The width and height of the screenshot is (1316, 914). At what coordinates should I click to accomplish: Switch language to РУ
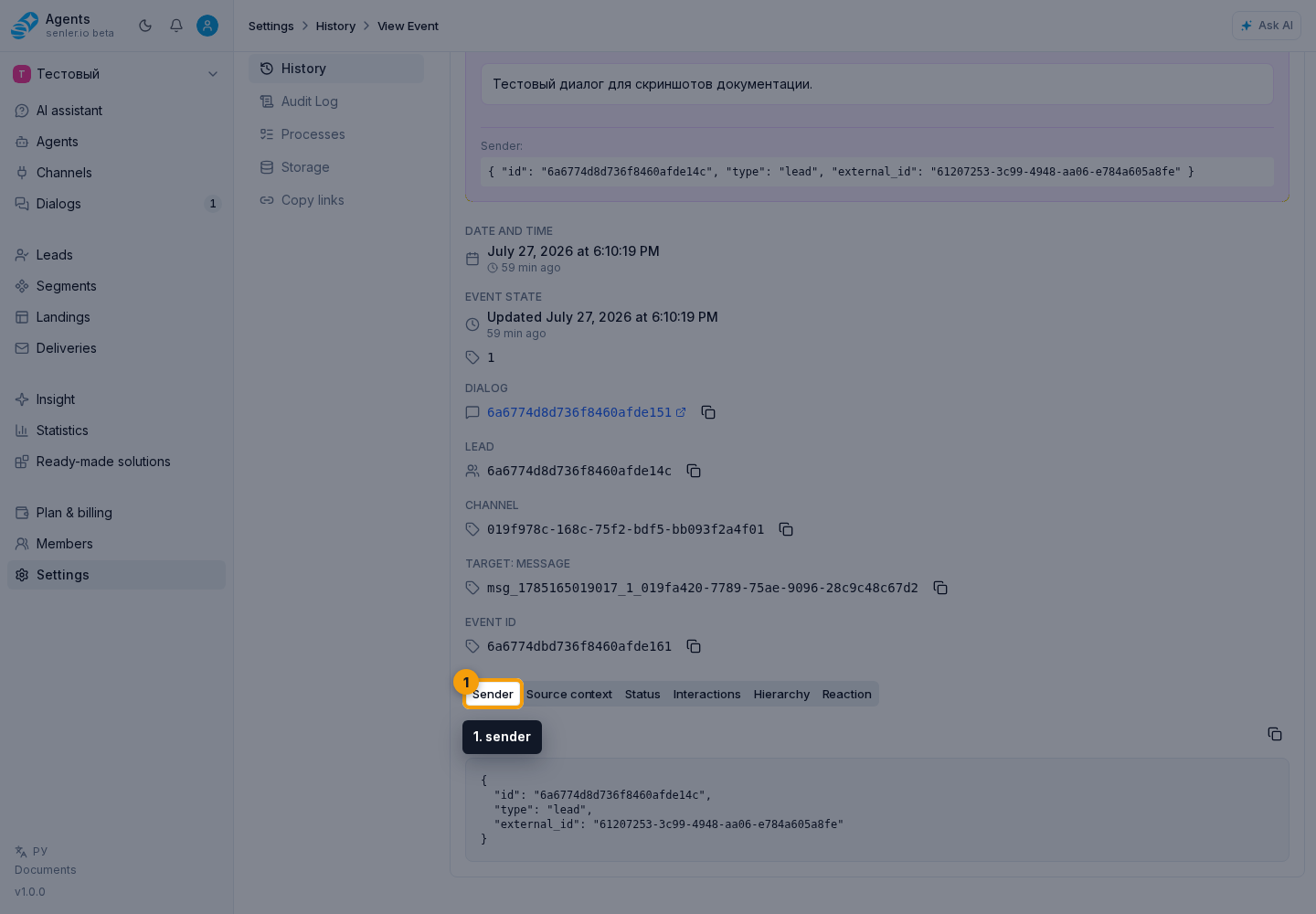(31, 851)
